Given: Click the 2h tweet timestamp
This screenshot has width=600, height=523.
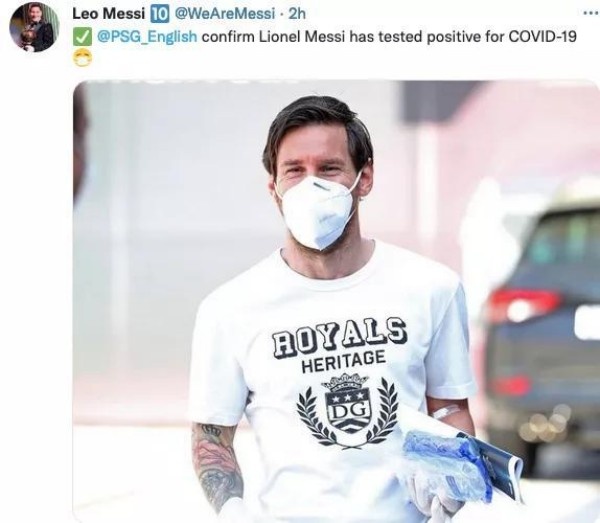Looking at the screenshot, I should coord(297,14).
